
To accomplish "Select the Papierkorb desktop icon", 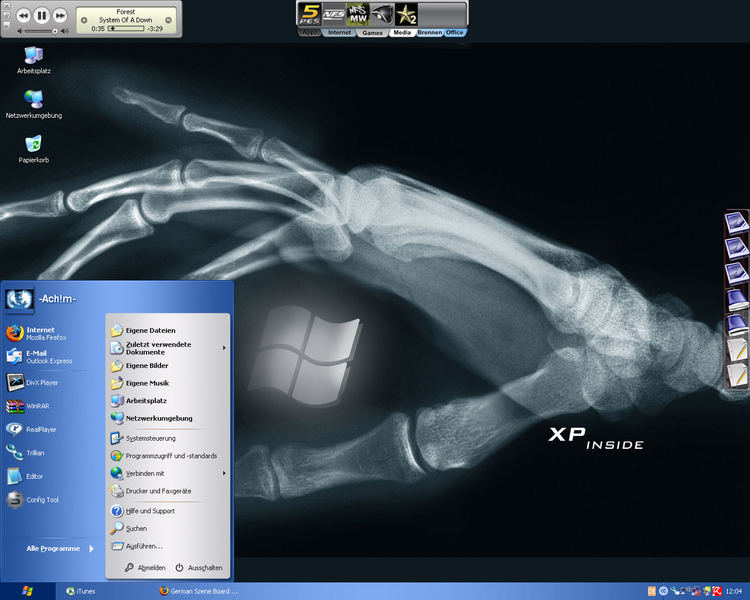I will point(33,149).
